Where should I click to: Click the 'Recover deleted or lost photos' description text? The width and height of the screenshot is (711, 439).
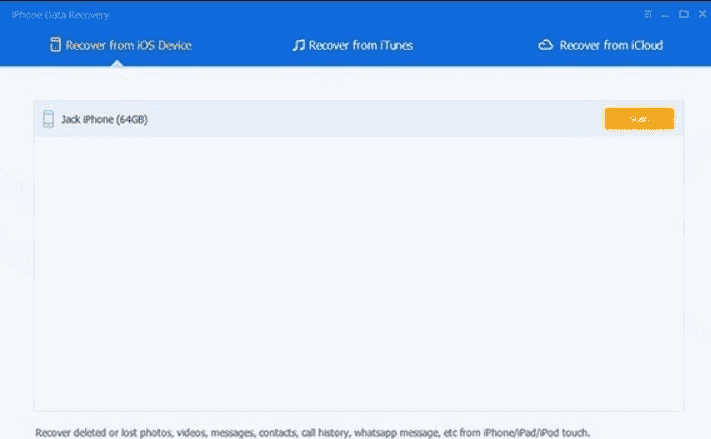[313, 432]
